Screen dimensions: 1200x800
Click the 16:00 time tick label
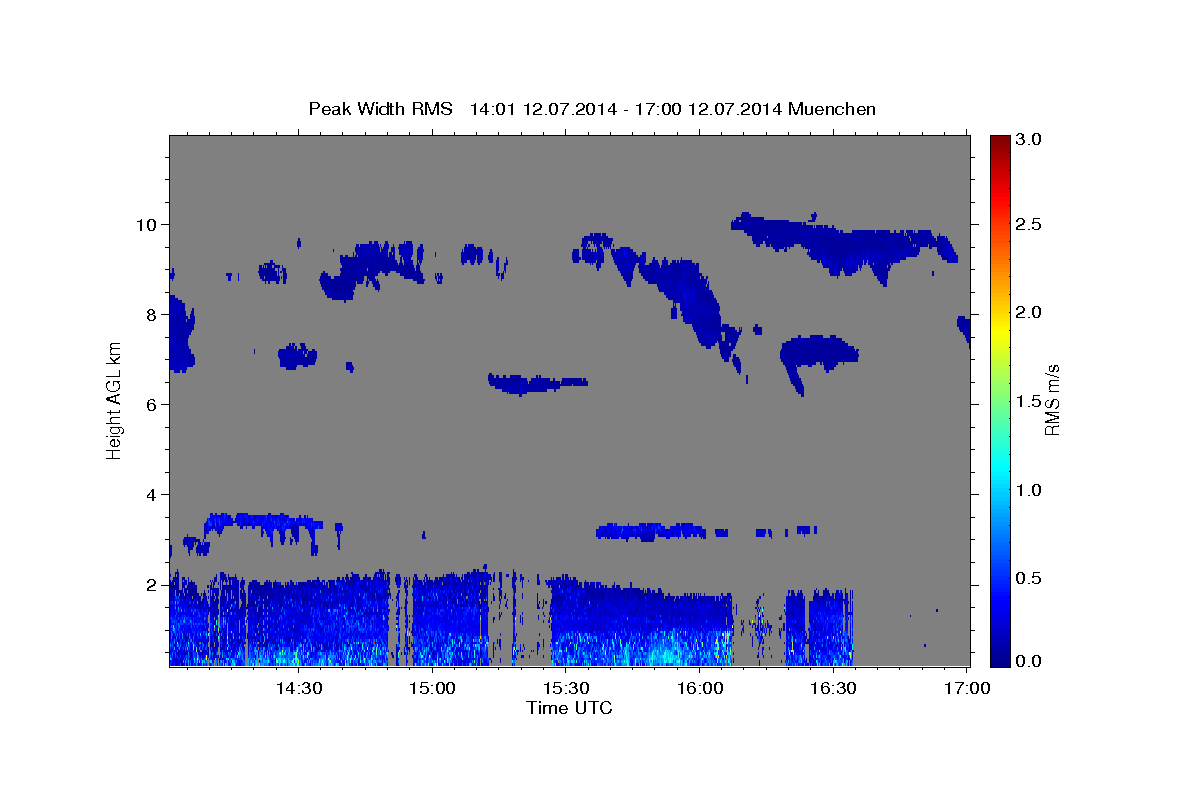pyautogui.click(x=700, y=688)
